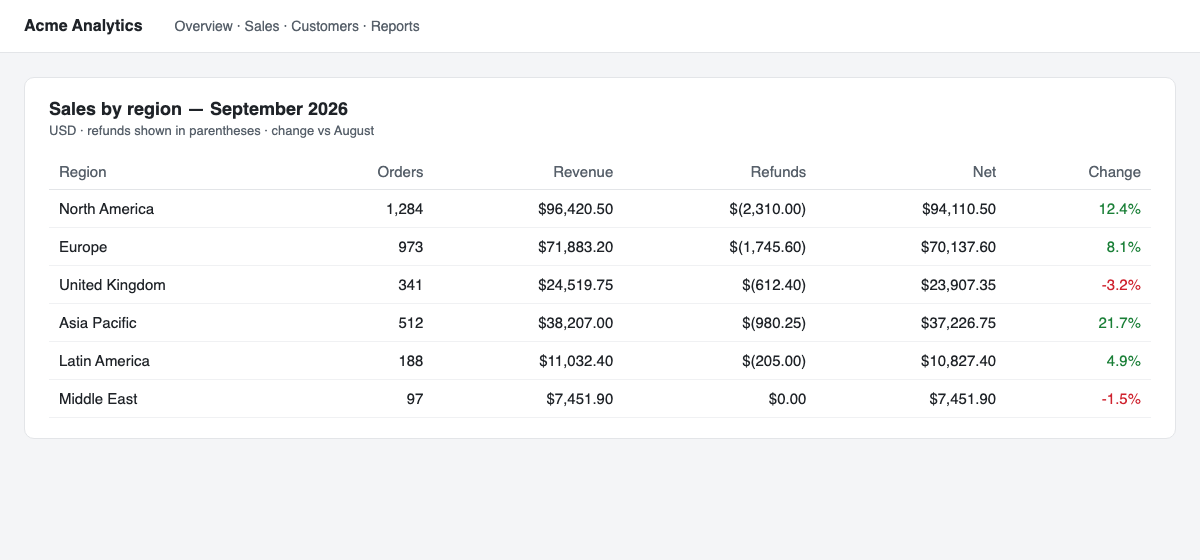This screenshot has width=1200, height=560.
Task: Select the Europe region cell
Action: click(x=83, y=247)
